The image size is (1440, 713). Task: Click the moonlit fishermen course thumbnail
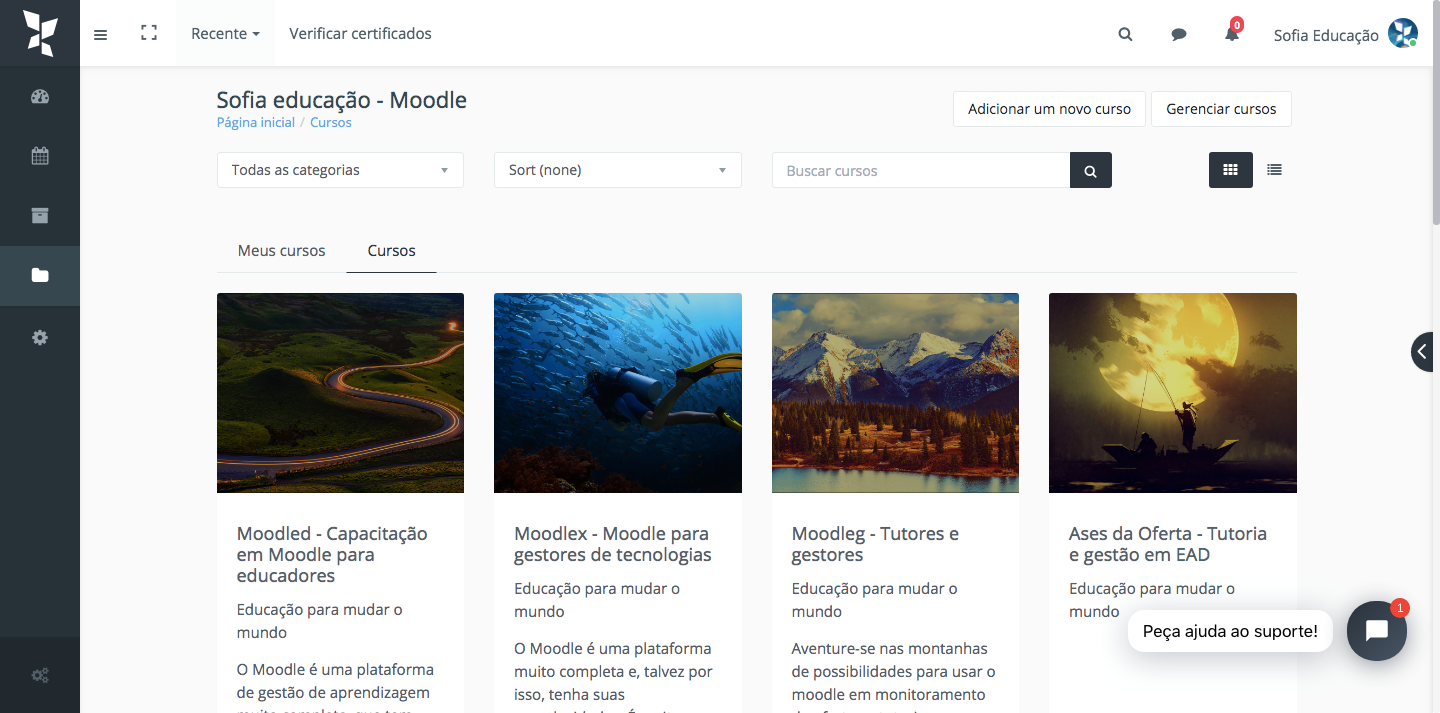1173,393
